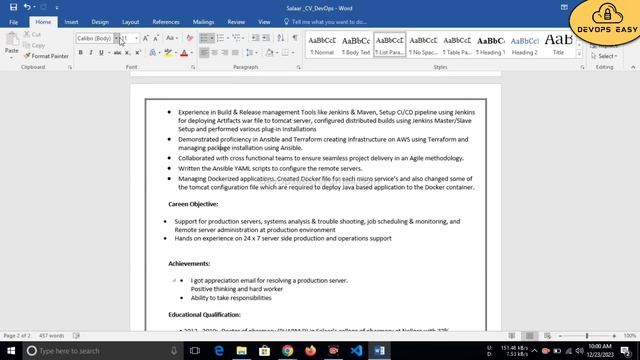Open the Select editing button
The width and height of the screenshot is (640, 360).
coord(604,56)
